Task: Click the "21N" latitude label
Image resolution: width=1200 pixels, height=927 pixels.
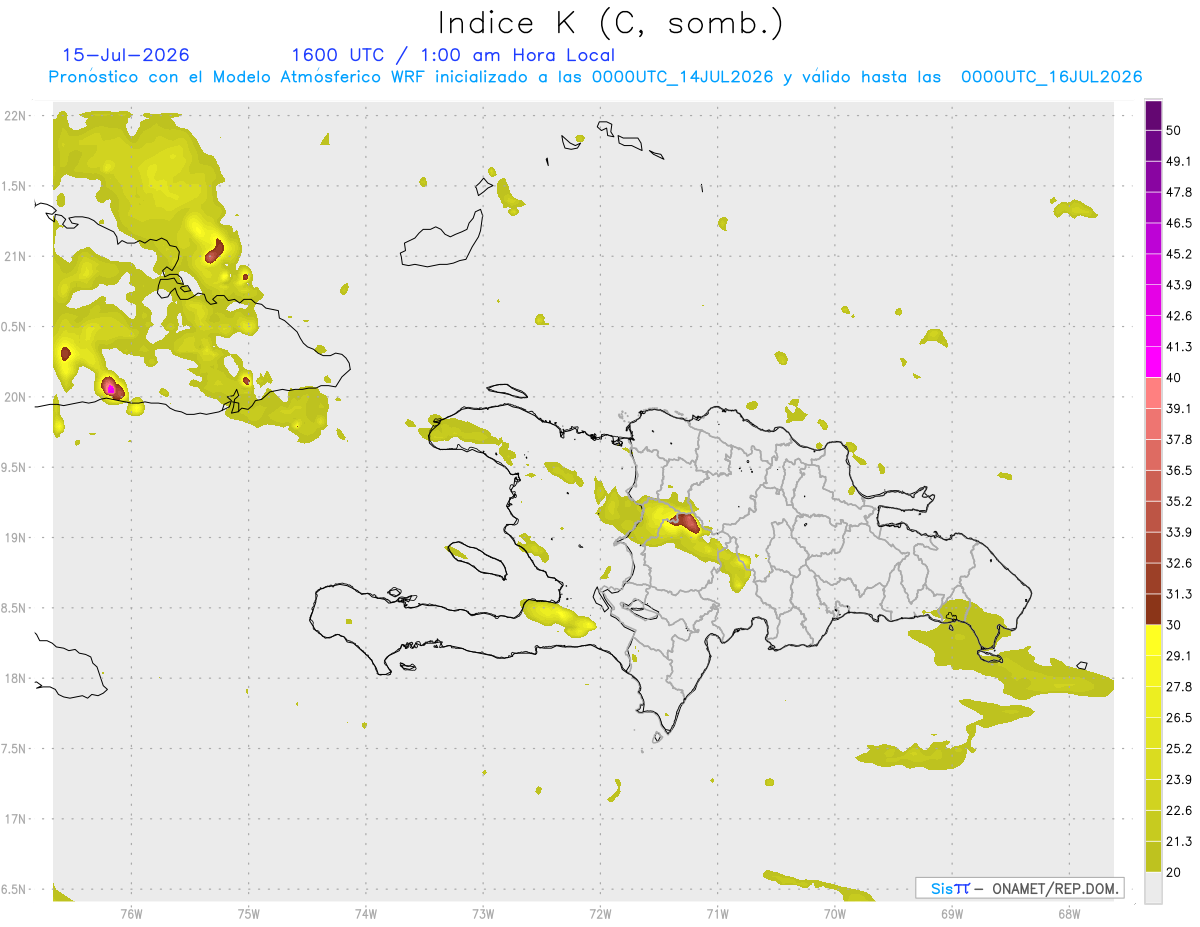Action: [x=17, y=256]
